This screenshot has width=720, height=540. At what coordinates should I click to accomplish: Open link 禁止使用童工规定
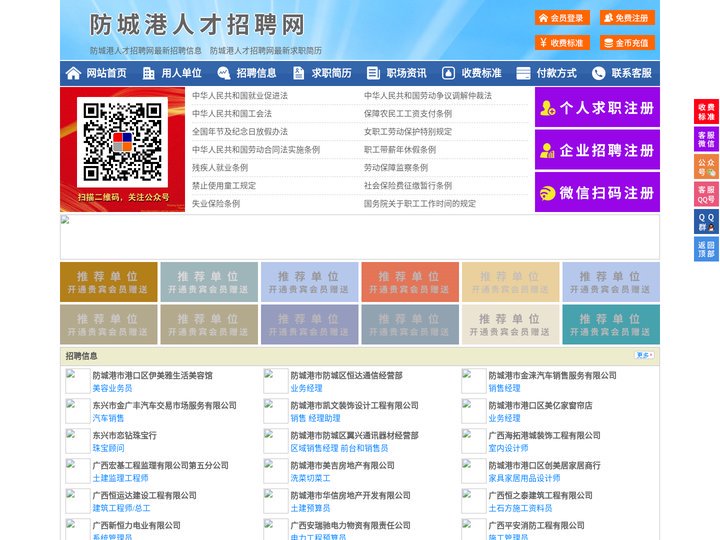224,186
